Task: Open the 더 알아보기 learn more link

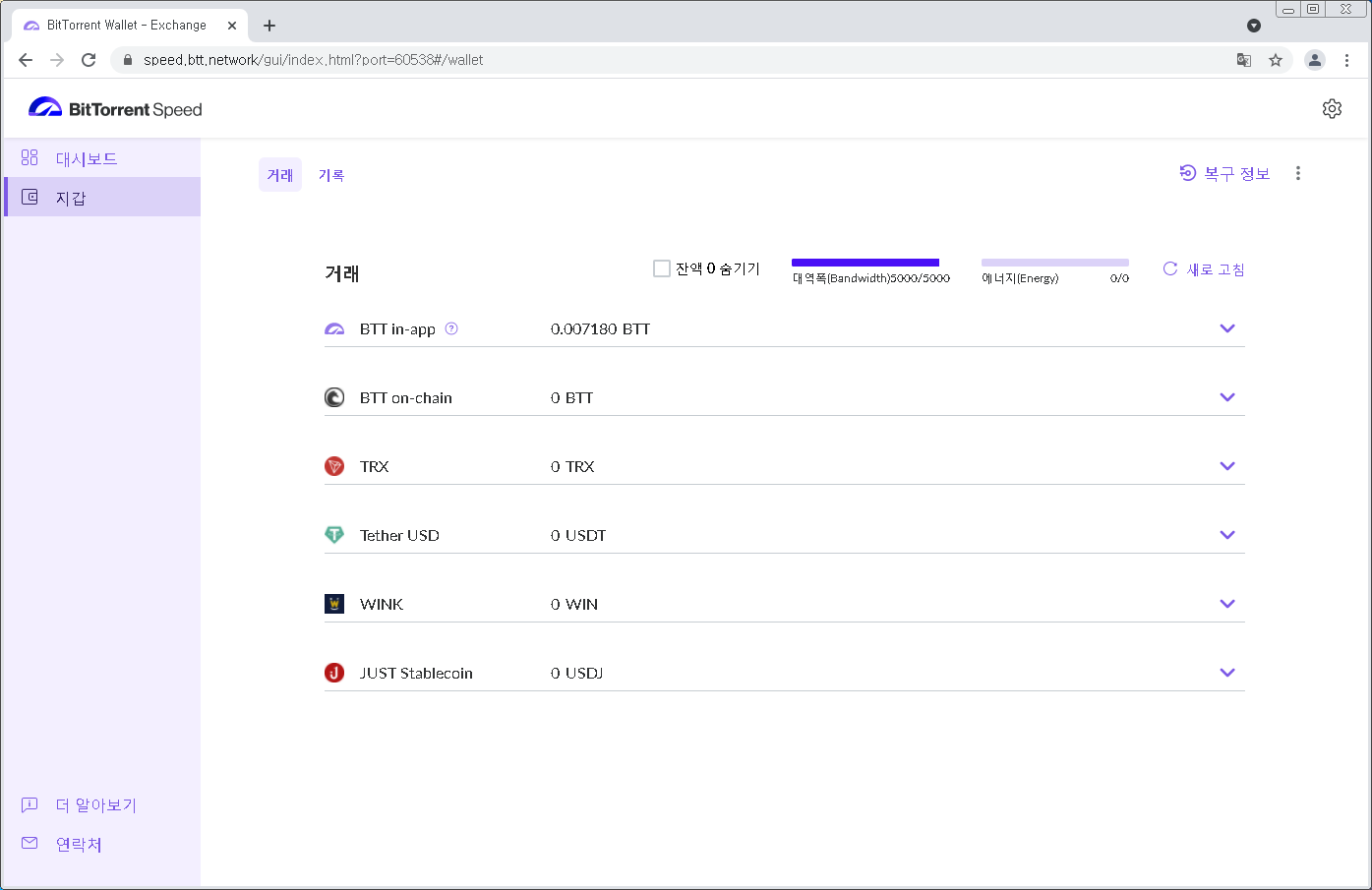Action: (96, 805)
